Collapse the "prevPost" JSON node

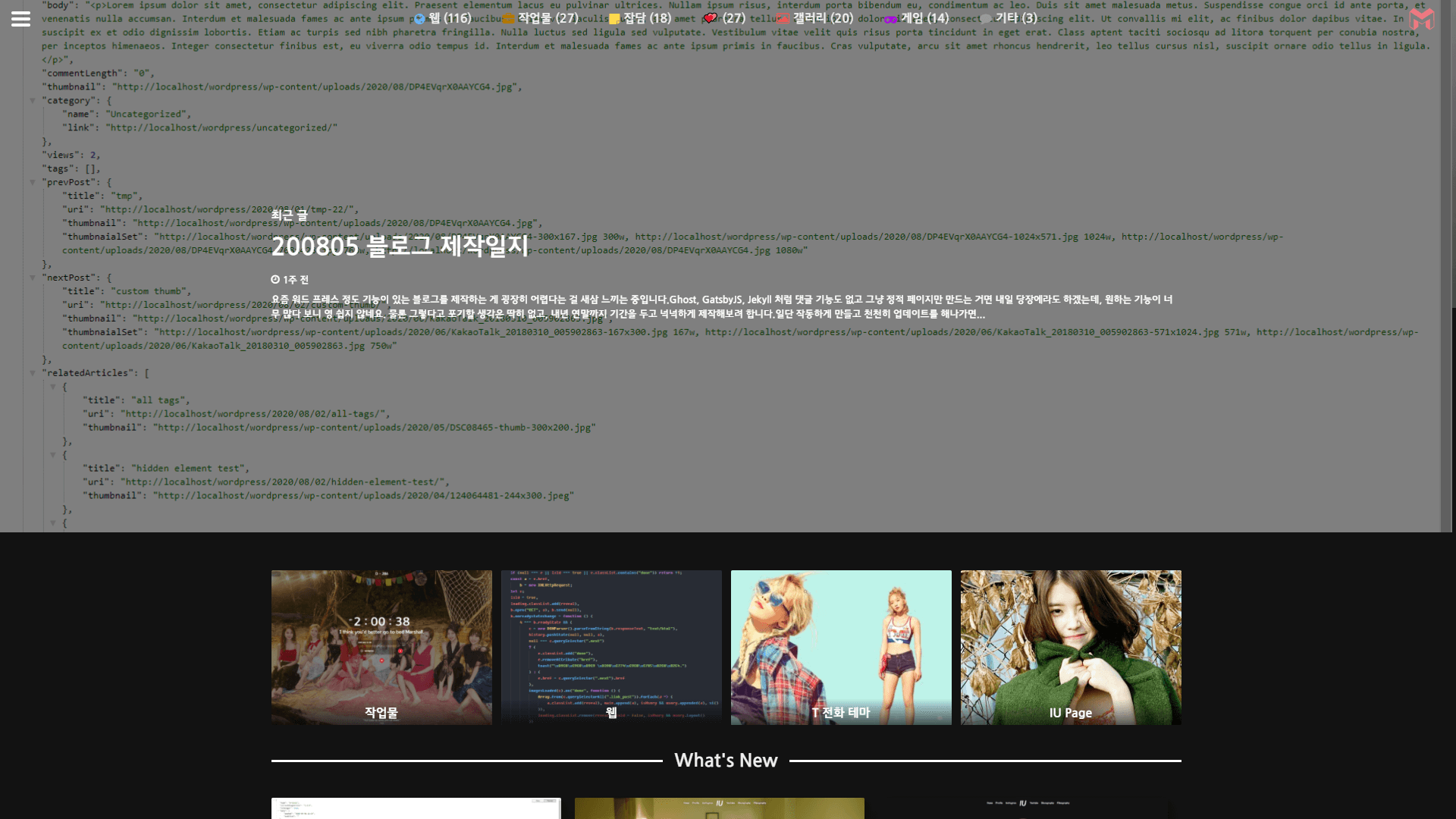[33, 182]
